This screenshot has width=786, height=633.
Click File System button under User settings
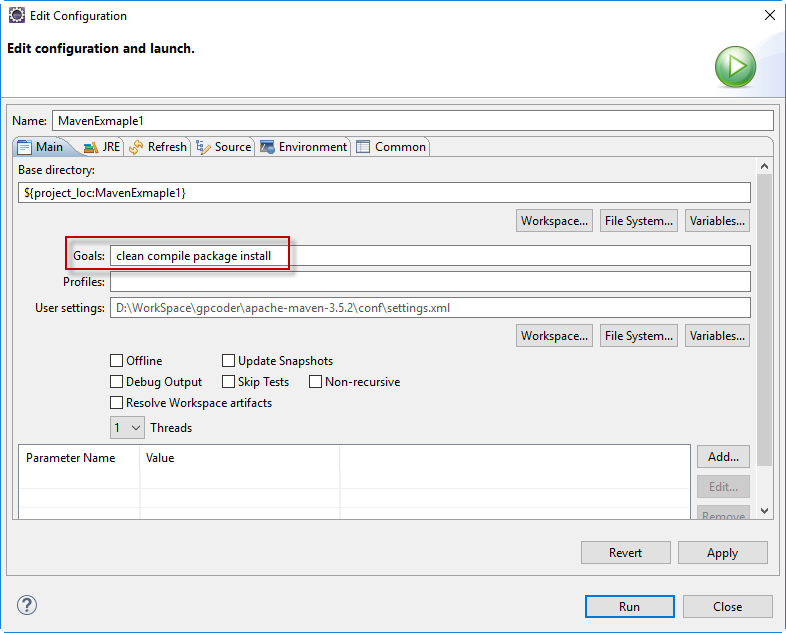coord(639,335)
